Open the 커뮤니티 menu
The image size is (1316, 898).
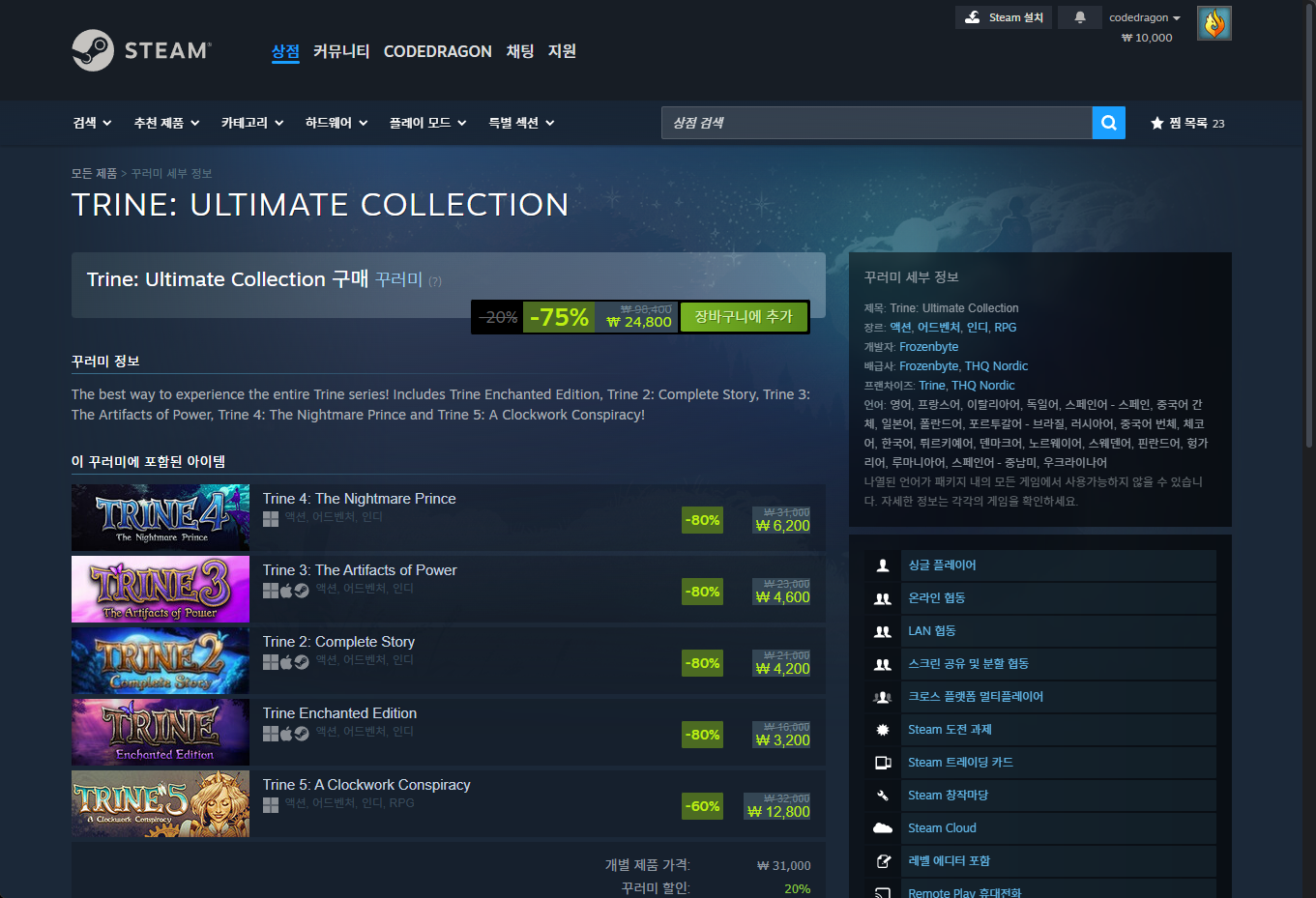[x=341, y=51]
